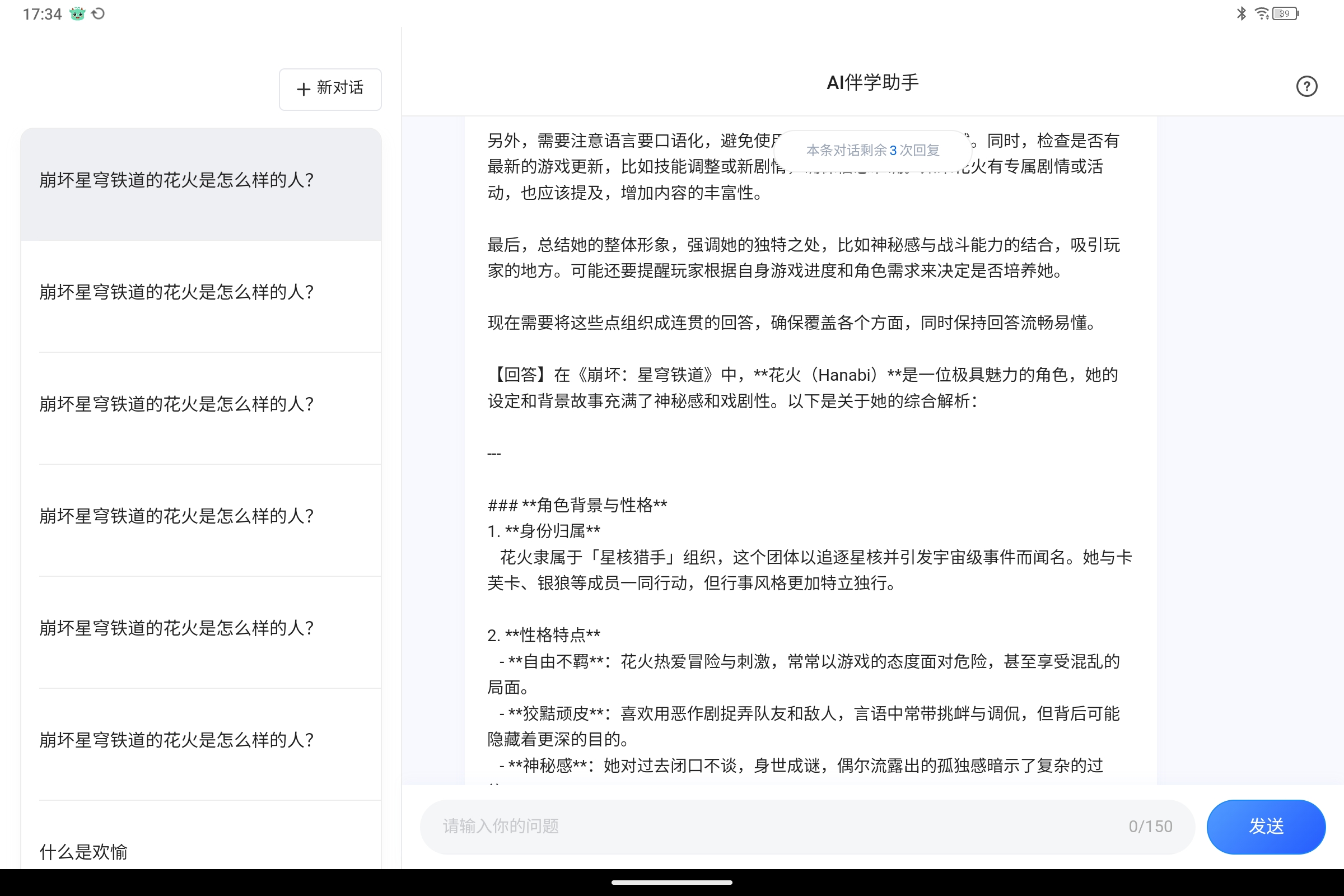
Task: Click the 2. **性格特点** line
Action: [543, 635]
